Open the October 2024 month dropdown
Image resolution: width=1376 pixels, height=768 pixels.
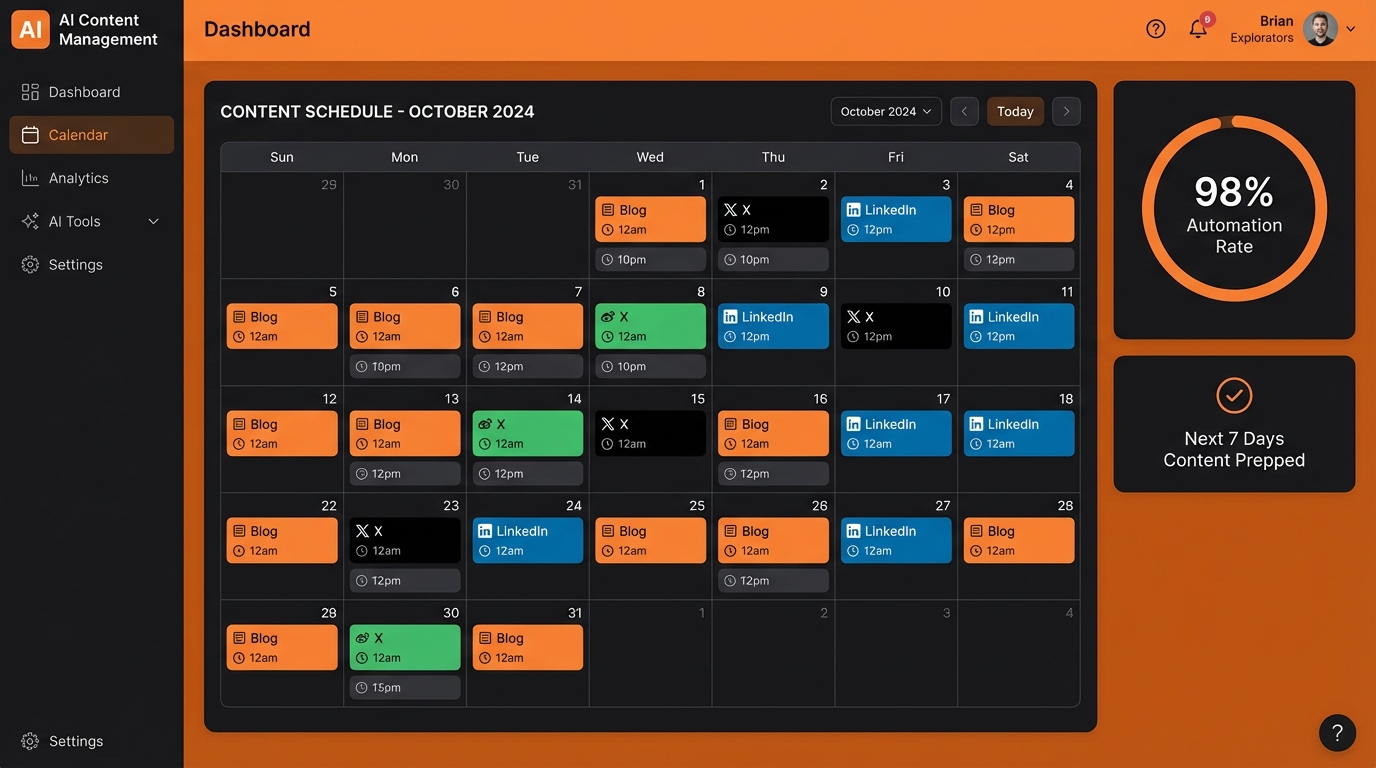pos(886,111)
